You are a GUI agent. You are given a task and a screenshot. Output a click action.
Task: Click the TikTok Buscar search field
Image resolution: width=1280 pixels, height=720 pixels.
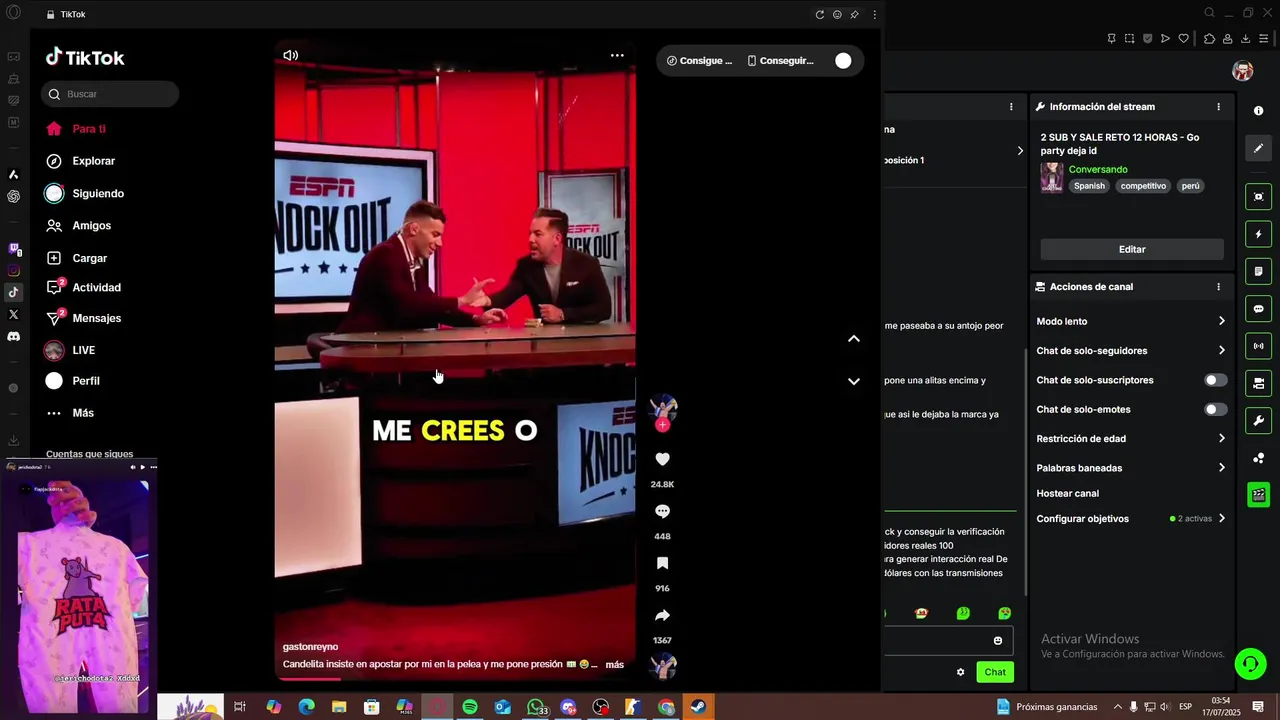coord(110,94)
